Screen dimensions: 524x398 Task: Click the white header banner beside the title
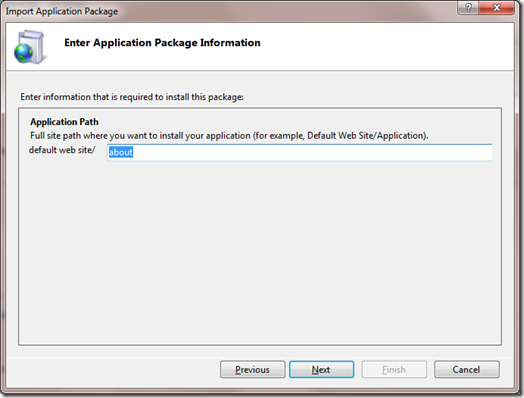384,46
